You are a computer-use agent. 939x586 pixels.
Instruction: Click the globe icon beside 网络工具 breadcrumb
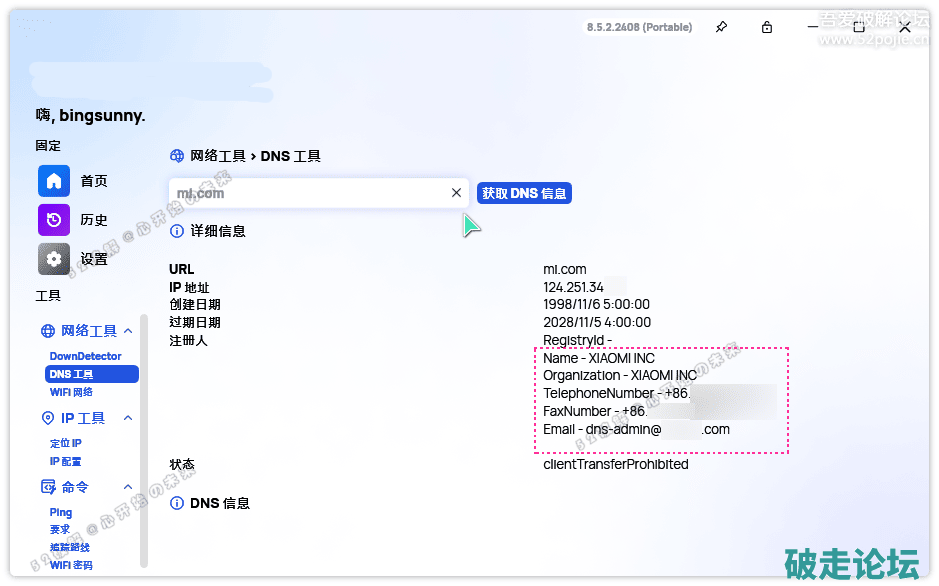tap(177, 156)
